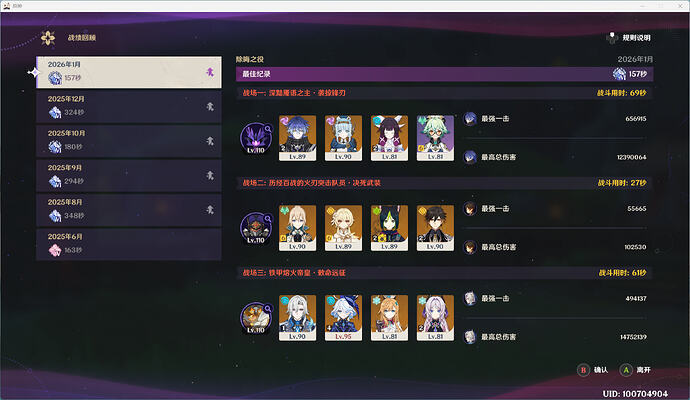
Task: Inspect the first battlefield boss icon with magnifier
Action: click(256, 139)
